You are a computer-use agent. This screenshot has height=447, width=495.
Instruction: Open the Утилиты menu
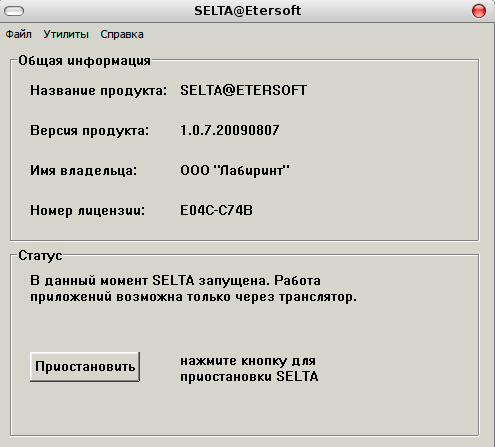point(66,34)
